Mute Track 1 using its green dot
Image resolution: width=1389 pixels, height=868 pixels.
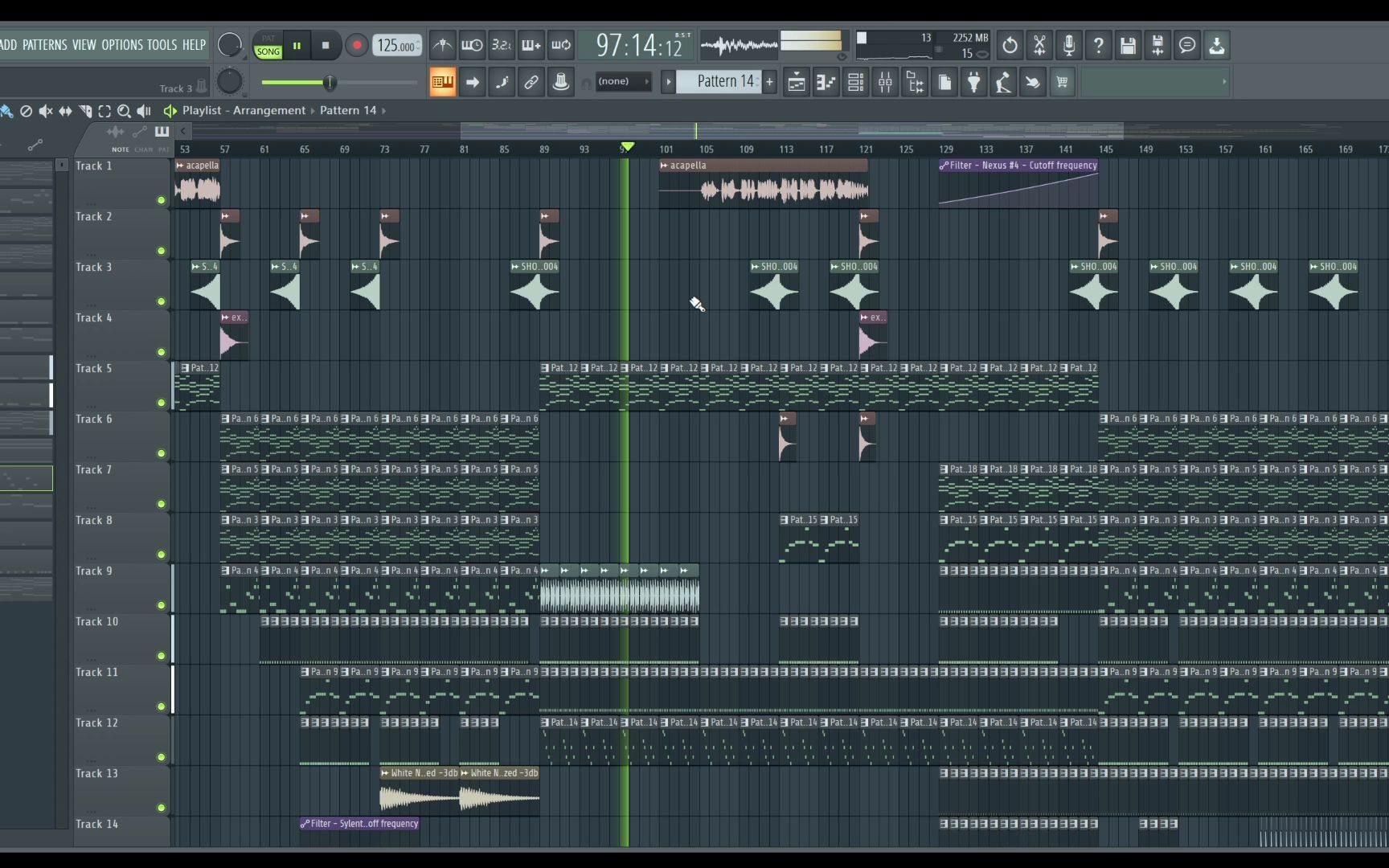coord(161,200)
